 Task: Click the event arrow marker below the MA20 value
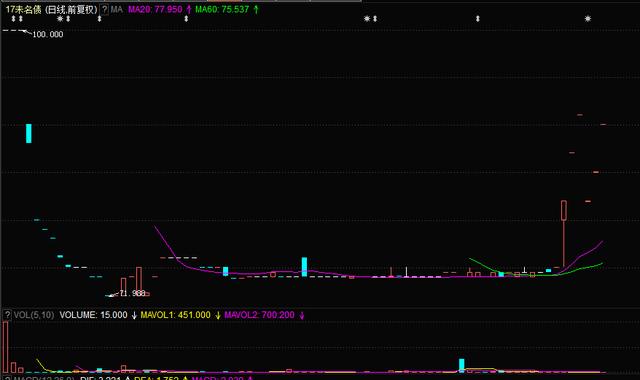tap(187, 19)
